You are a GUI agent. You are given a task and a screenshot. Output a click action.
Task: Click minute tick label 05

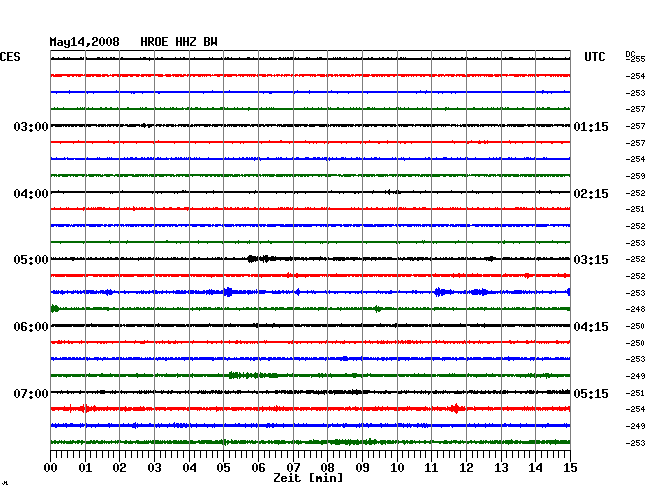[x=223, y=468]
